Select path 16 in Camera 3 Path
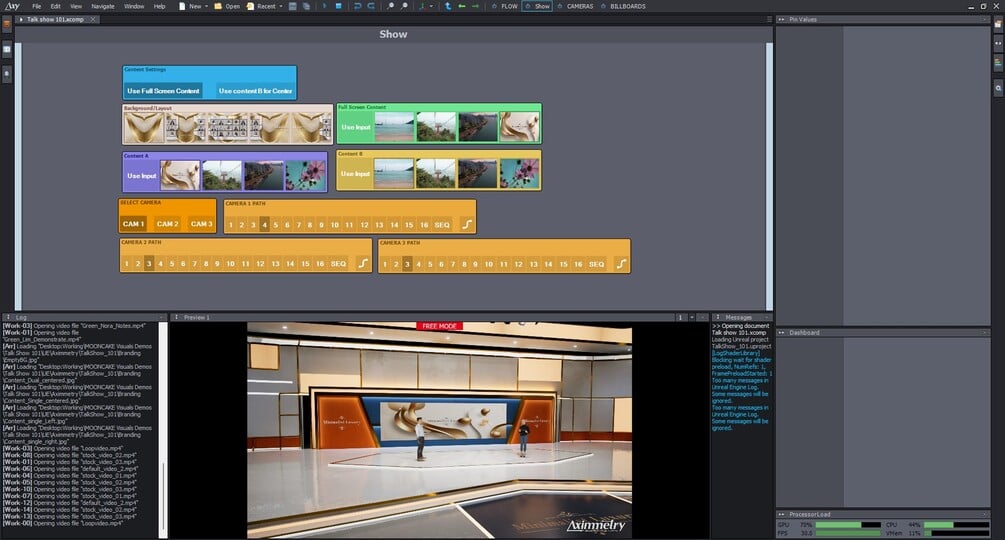 pyautogui.click(x=578, y=264)
